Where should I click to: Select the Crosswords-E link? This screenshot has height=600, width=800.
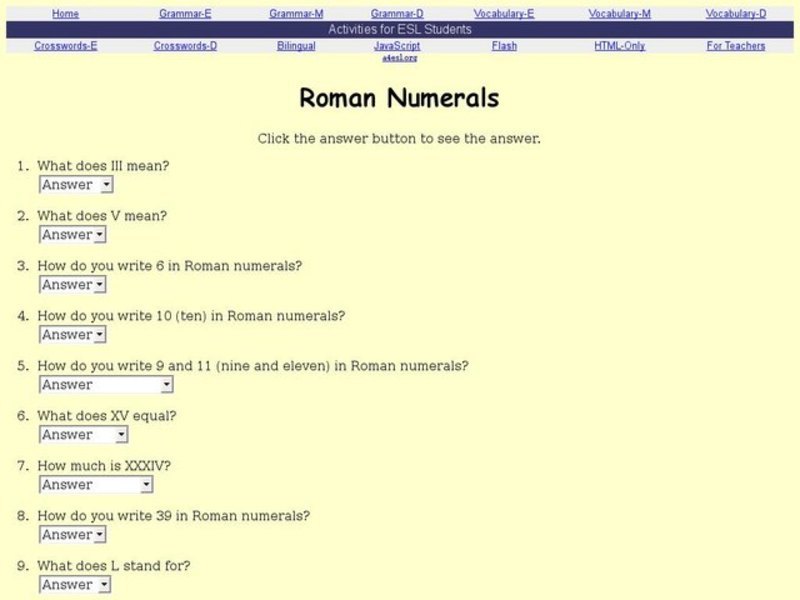click(x=65, y=46)
